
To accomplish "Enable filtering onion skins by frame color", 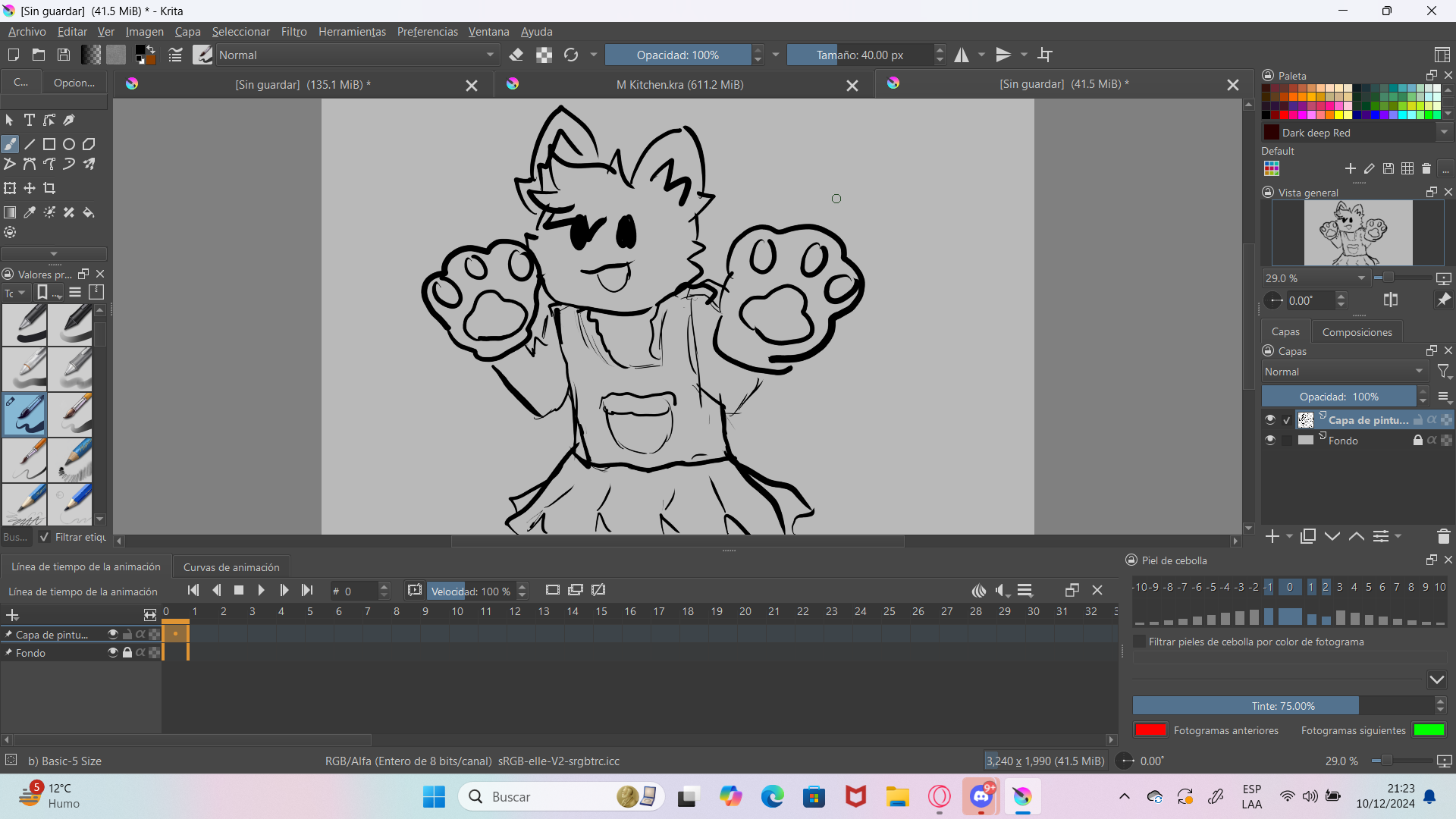I will pyautogui.click(x=1139, y=642).
